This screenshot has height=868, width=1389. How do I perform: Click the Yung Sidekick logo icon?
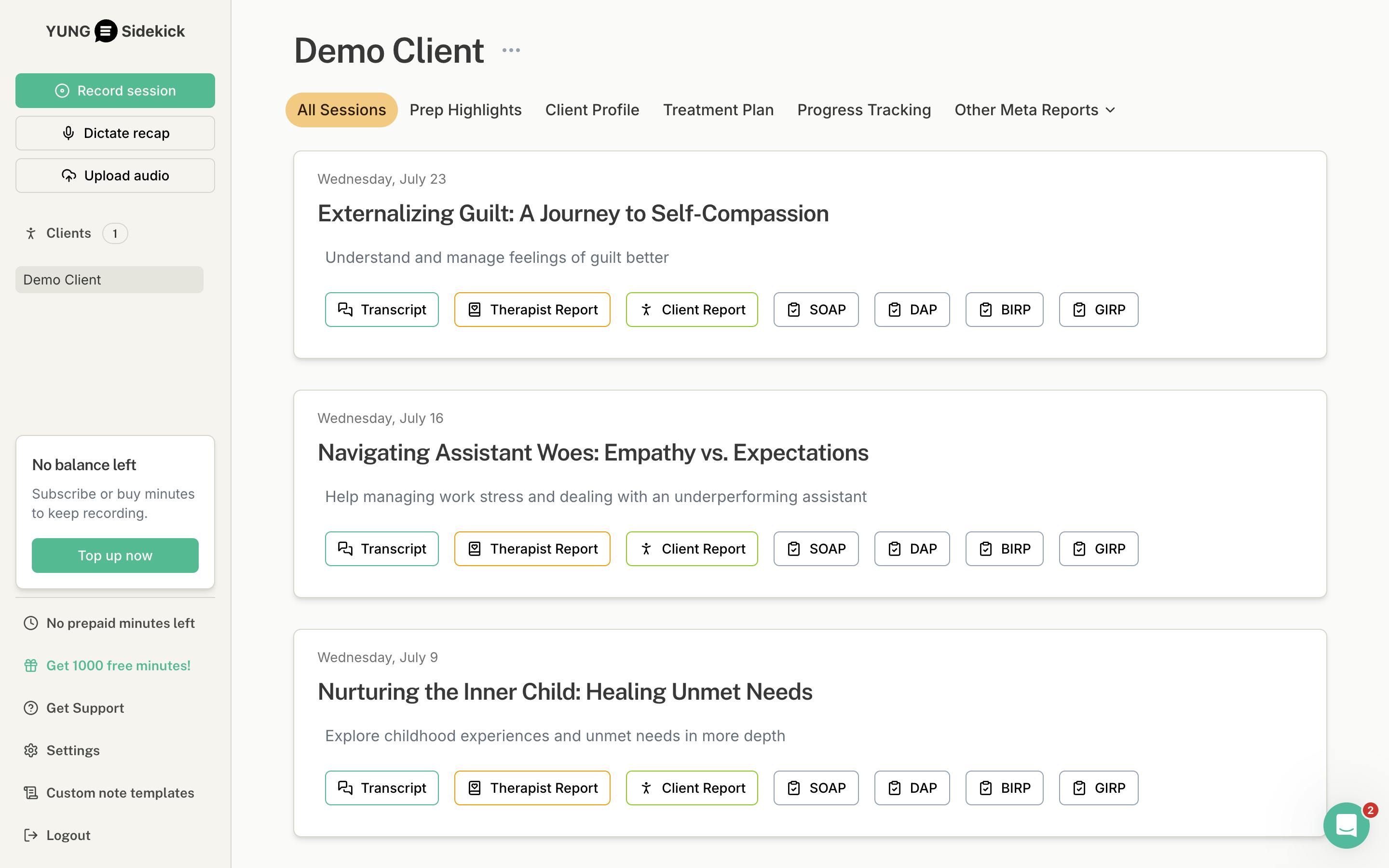(x=106, y=31)
